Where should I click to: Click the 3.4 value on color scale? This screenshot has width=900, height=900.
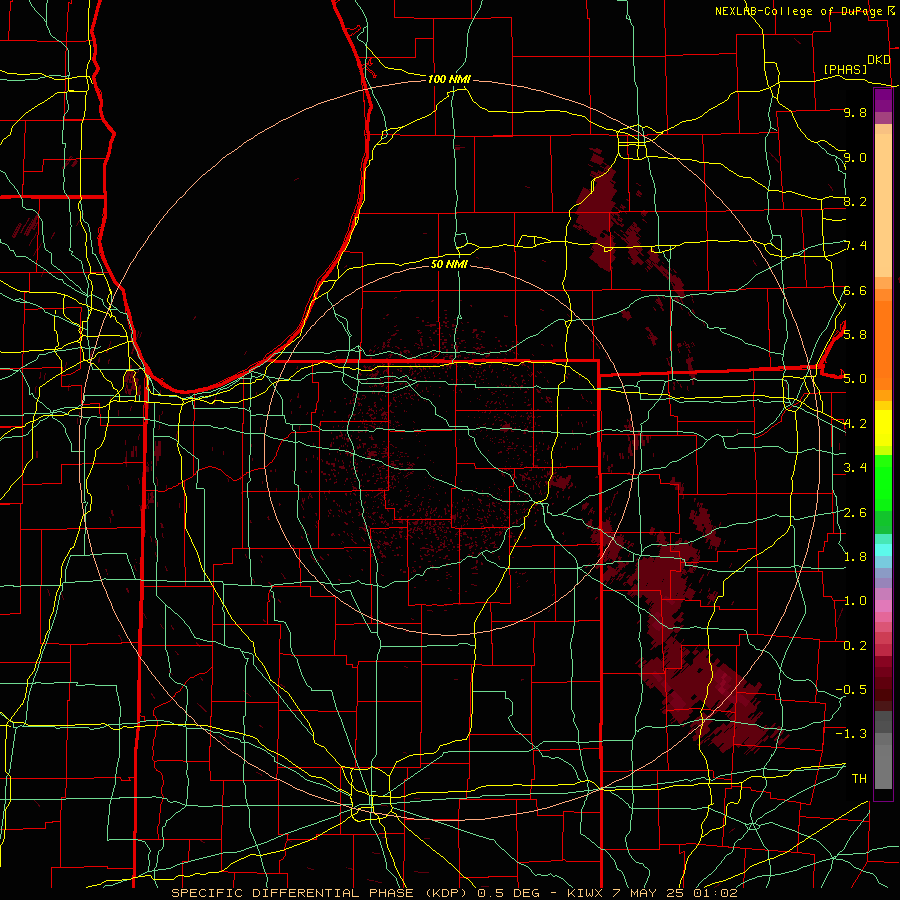click(855, 467)
